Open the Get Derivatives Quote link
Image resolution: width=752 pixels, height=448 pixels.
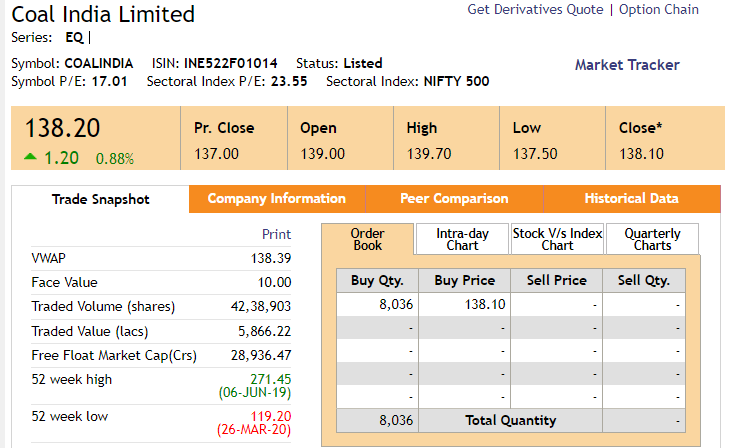(x=535, y=10)
